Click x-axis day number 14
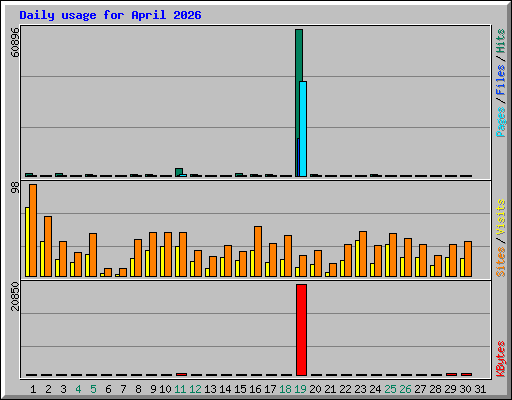 225,389
